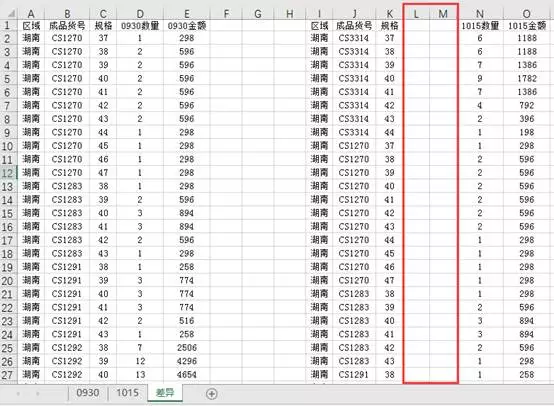Screen dimensions: 554x406
Task: Click empty cell M2 for a formula
Action: pyautogui.click(x=443, y=38)
